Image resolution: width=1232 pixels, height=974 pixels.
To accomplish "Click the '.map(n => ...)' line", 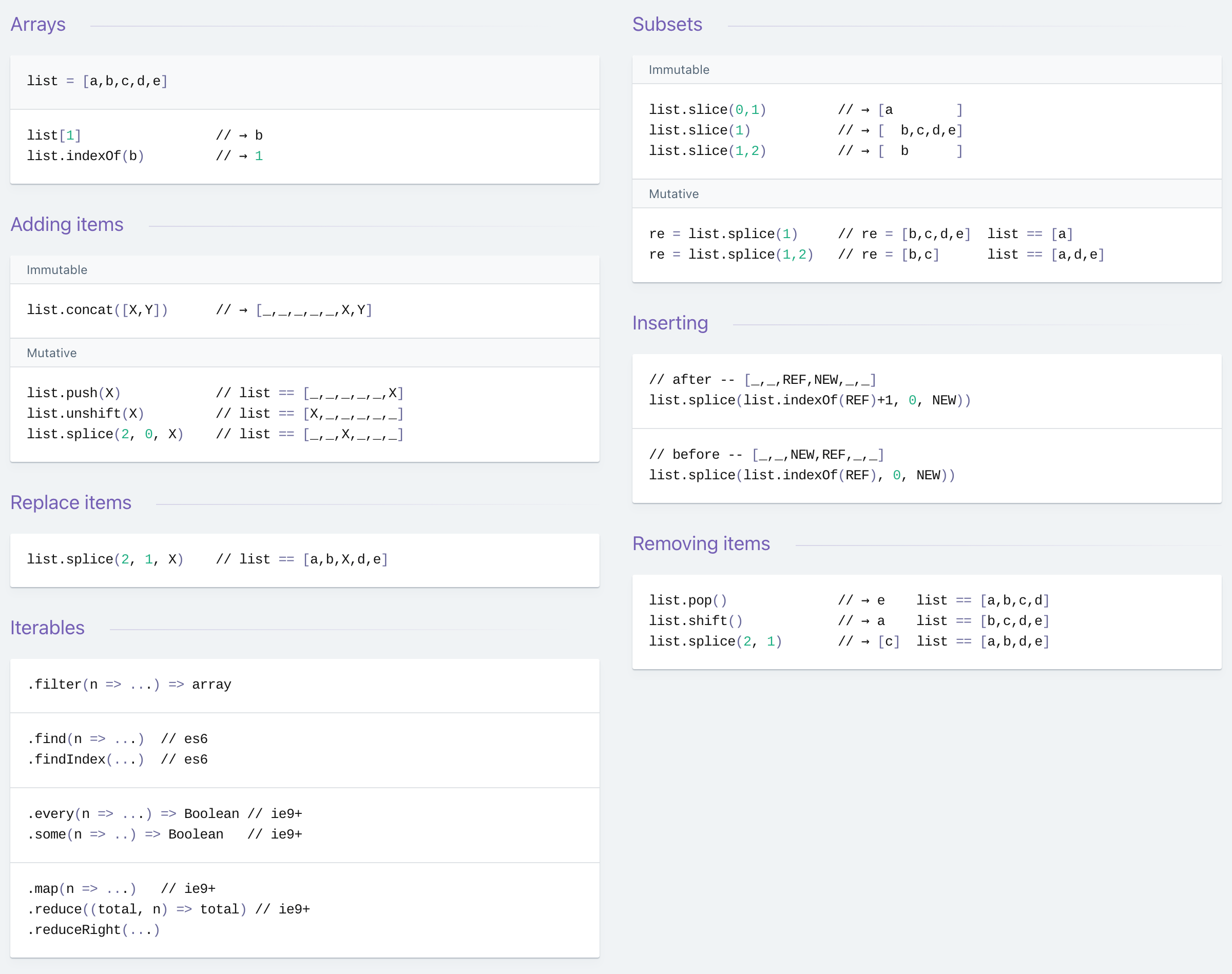I will pyautogui.click(x=122, y=889).
